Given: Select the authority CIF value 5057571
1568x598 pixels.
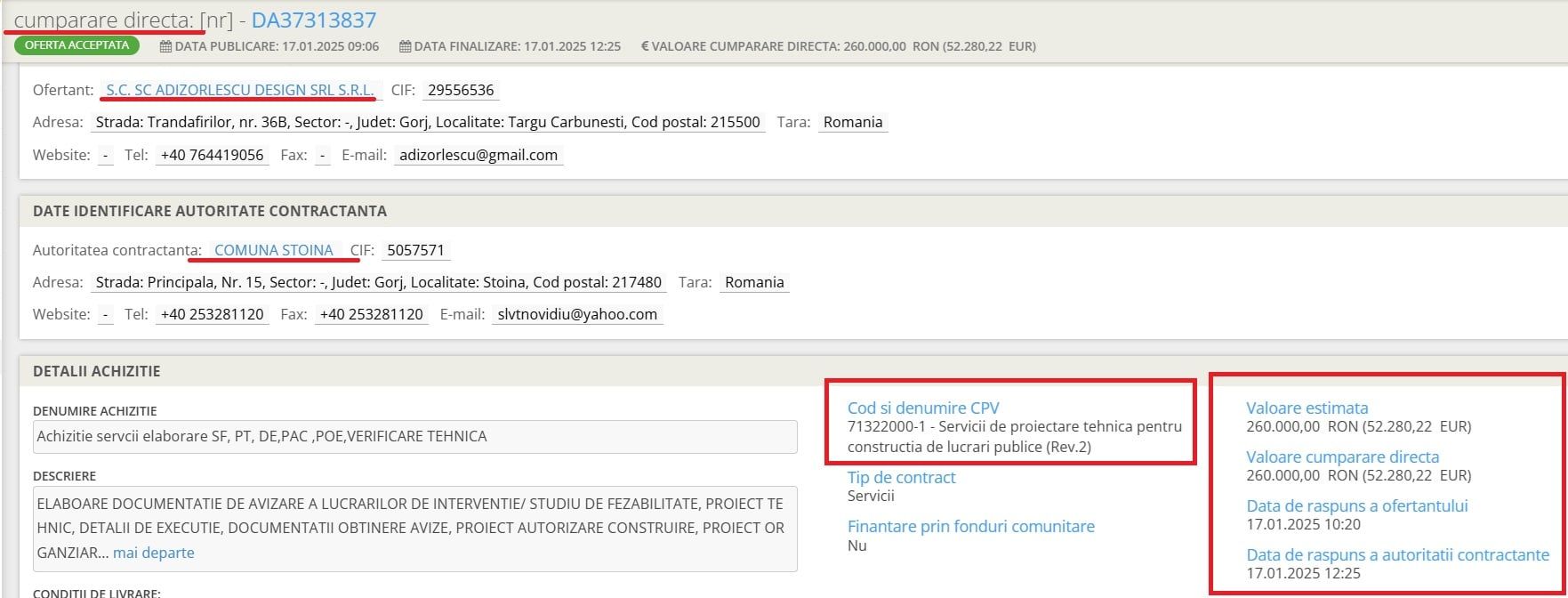Looking at the screenshot, I should (415, 250).
